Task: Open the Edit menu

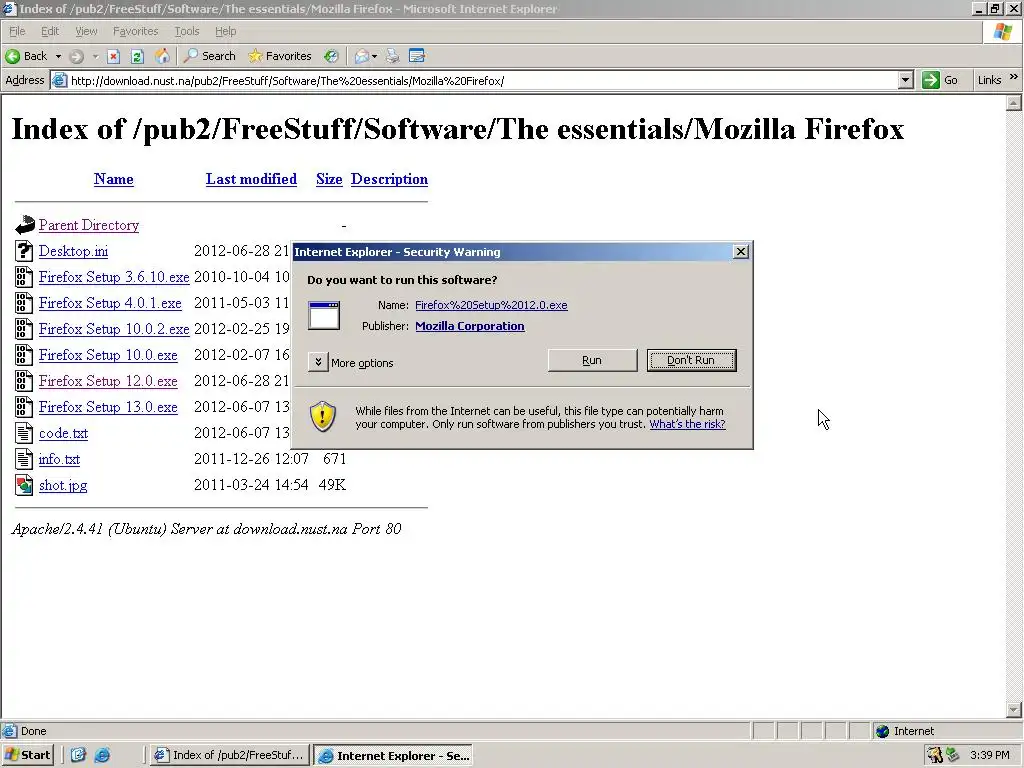Action: tap(50, 31)
